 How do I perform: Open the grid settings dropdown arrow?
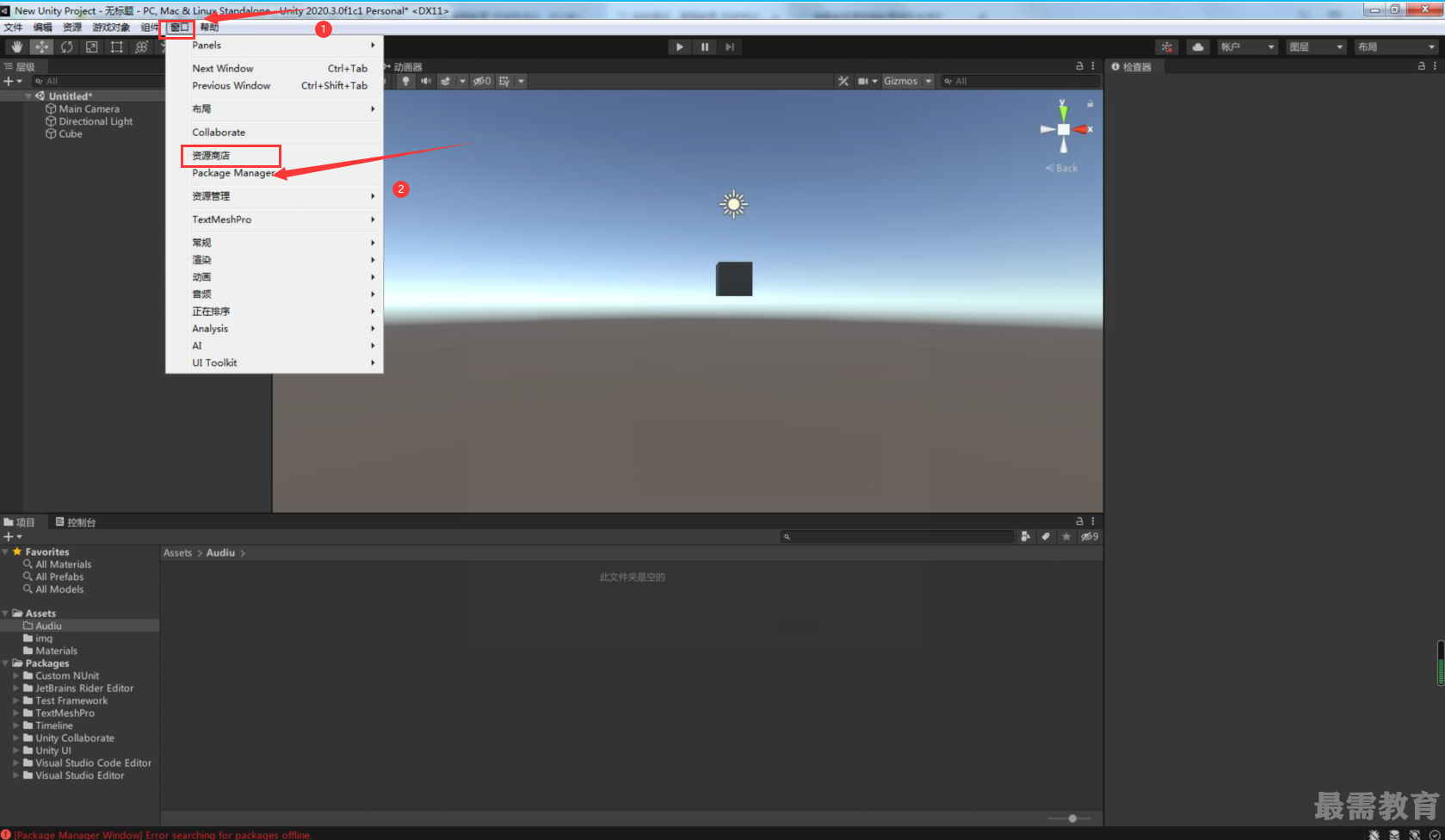point(521,81)
